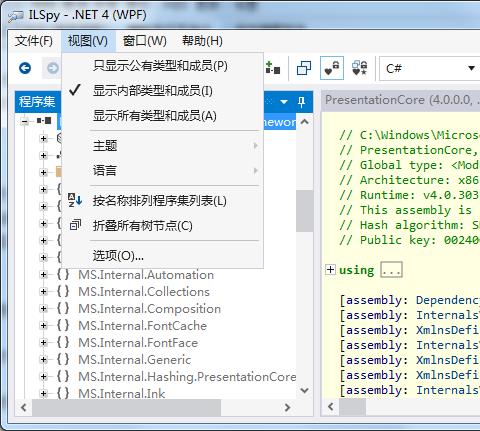
Task: Close the 视图(V) menu in the menu bar
Action: pyautogui.click(x=88, y=41)
